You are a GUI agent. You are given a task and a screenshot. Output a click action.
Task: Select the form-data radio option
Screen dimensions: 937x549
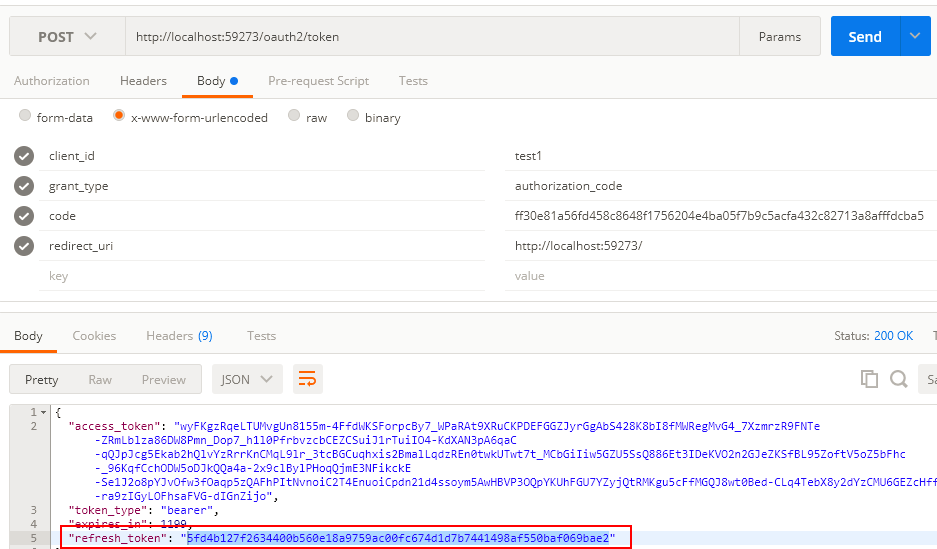coord(25,115)
